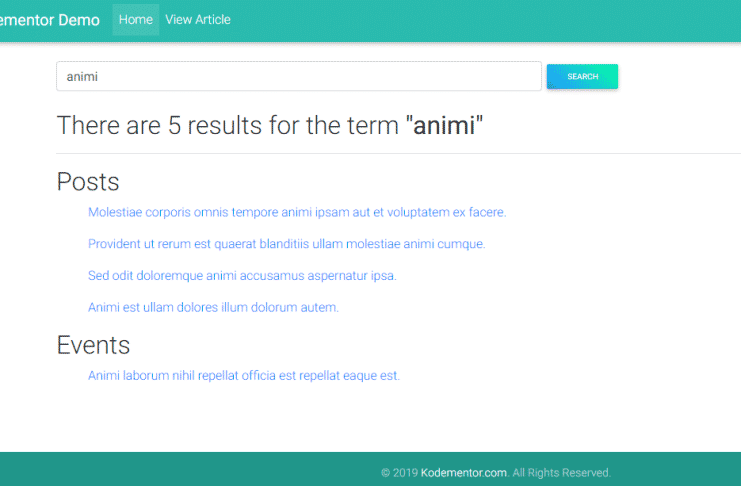Open post "Molestiae corporis omnis tempore animi"
741x486 pixels.
297,212
